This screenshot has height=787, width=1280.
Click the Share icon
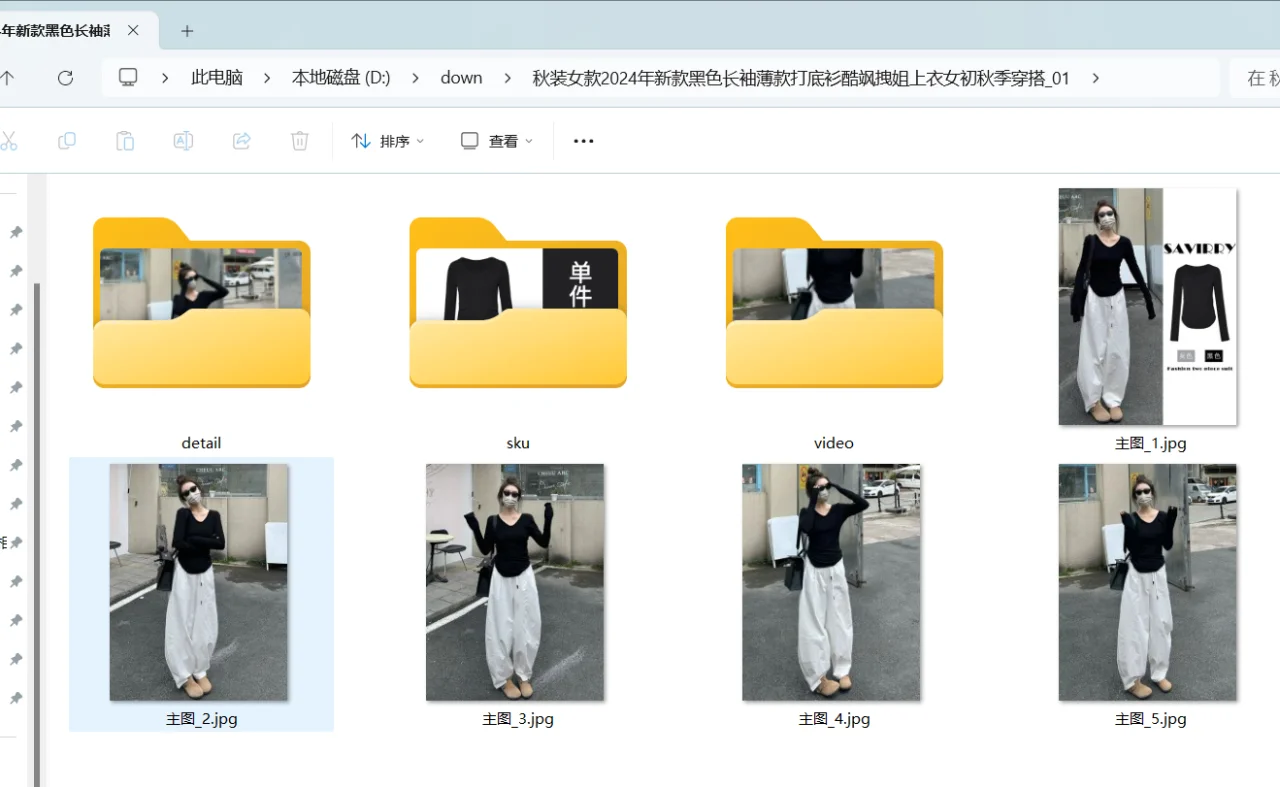[241, 140]
